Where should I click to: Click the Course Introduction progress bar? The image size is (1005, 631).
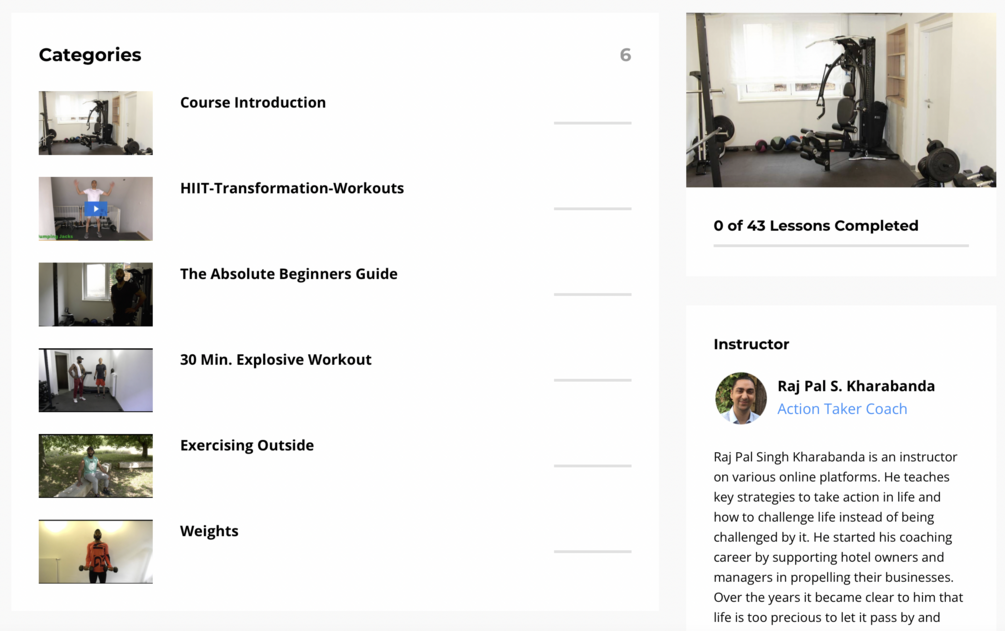(592, 123)
